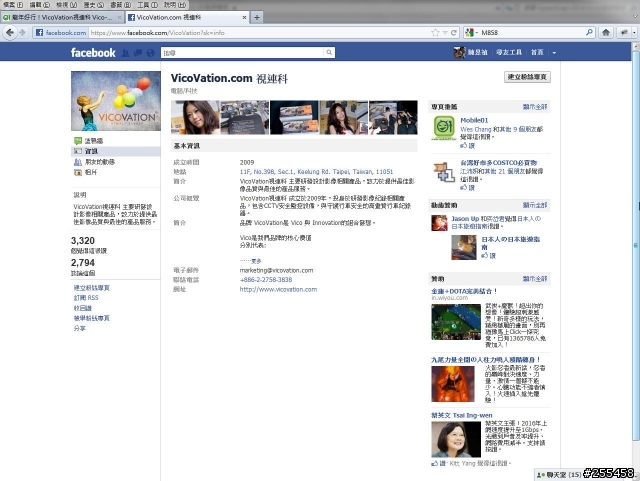
Task: Open first photo thumbnail of woman
Action: click(195, 118)
